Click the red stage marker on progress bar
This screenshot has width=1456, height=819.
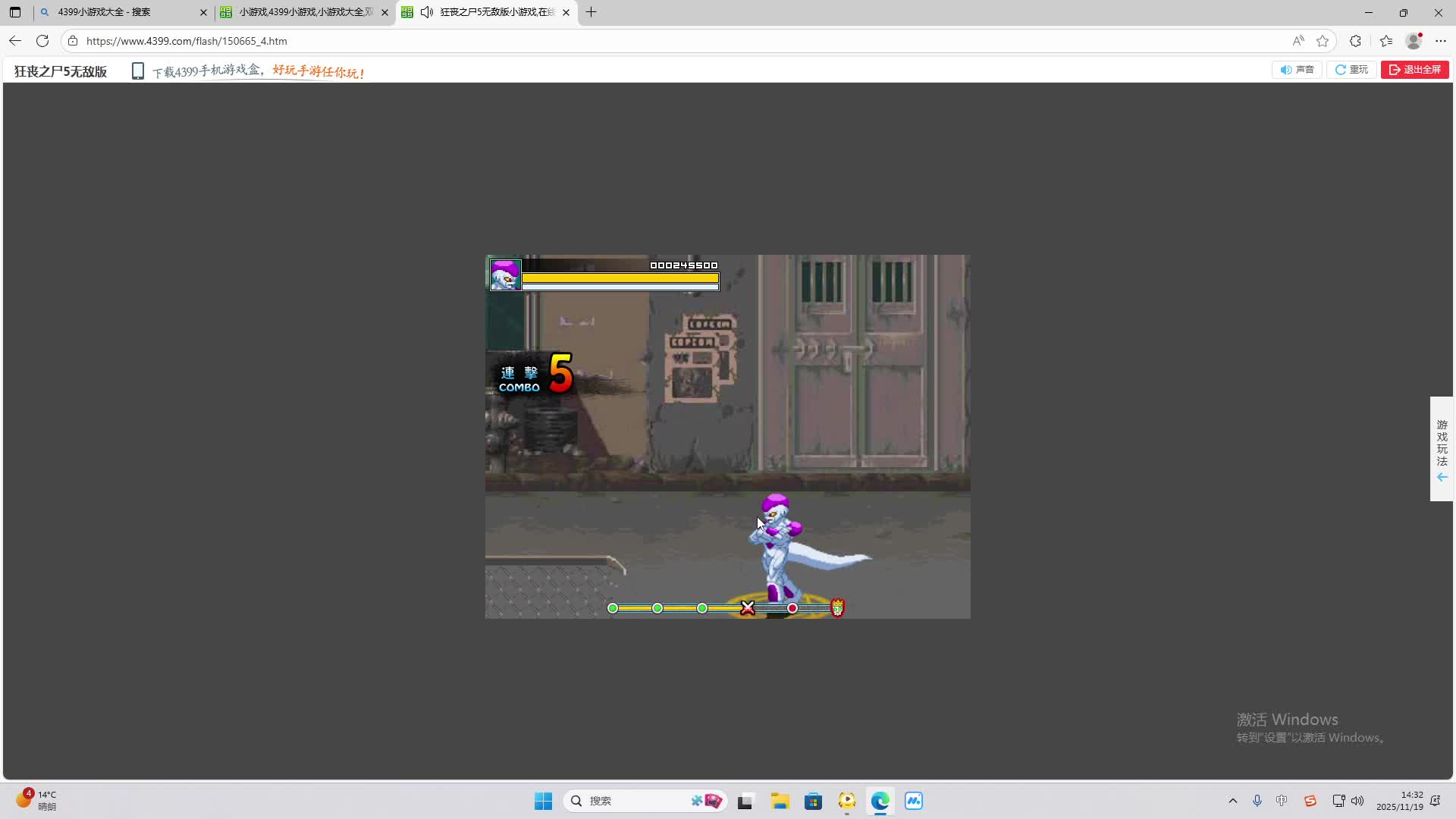792,608
